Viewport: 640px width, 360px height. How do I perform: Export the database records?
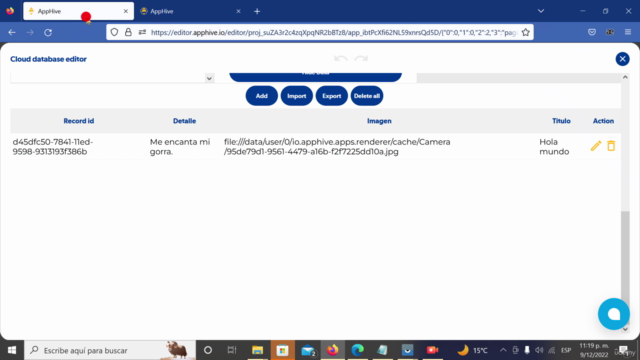click(x=331, y=96)
